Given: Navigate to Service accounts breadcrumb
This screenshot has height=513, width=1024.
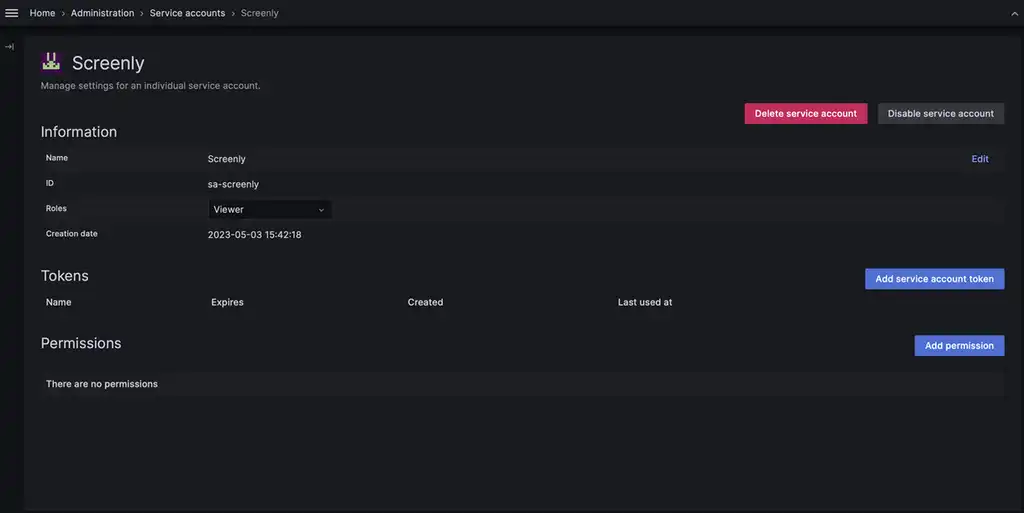Looking at the screenshot, I should [x=187, y=13].
